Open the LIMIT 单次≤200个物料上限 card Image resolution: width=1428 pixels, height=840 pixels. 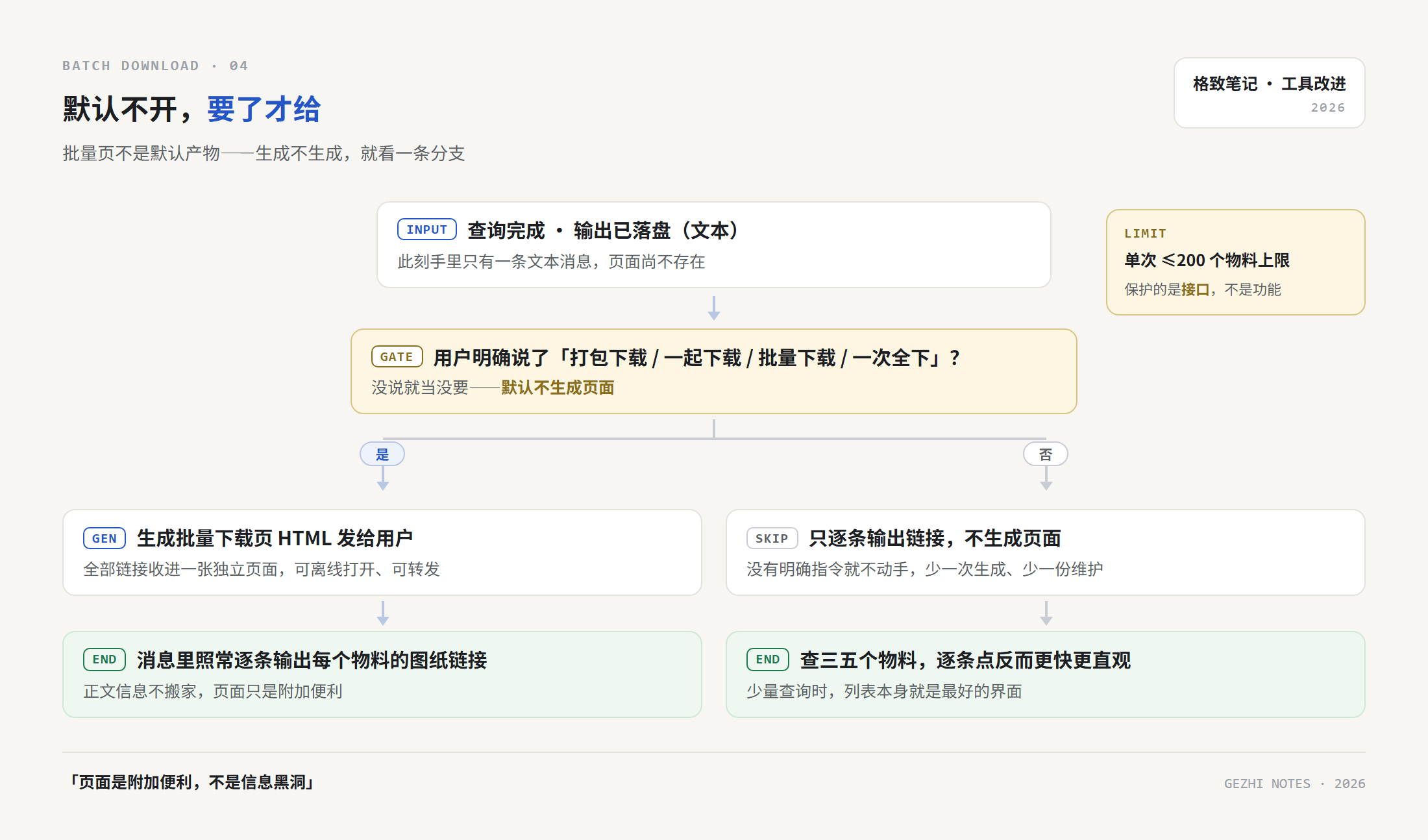click(1236, 262)
